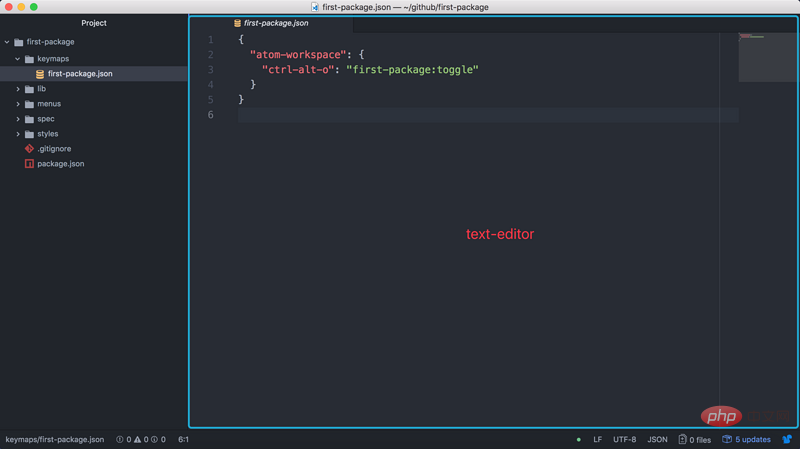This screenshot has width=800, height=449.
Task: Change UTF-8 file encoding
Action: [x=624, y=439]
